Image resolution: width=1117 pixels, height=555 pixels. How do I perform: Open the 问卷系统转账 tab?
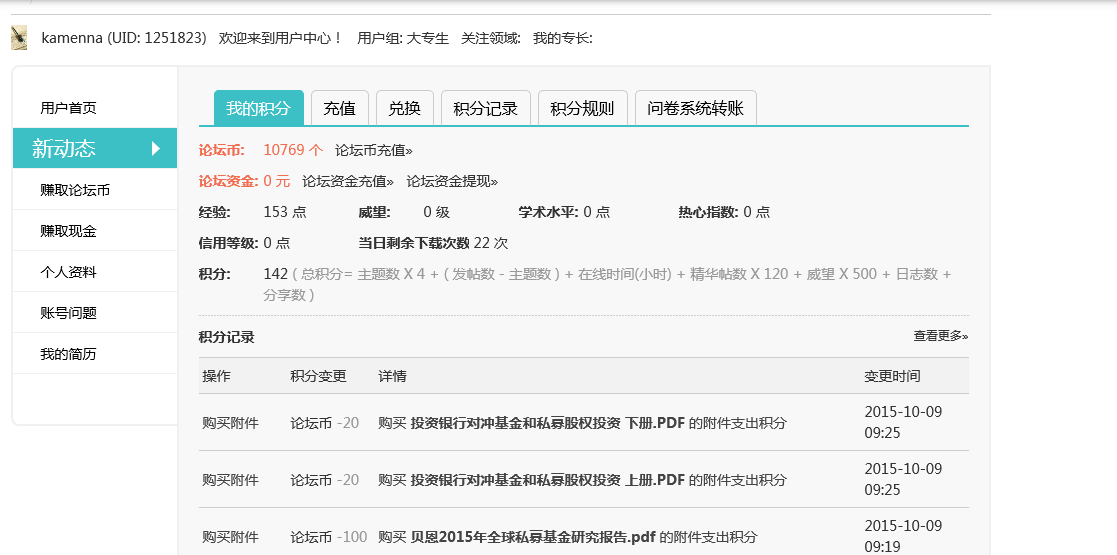click(696, 108)
